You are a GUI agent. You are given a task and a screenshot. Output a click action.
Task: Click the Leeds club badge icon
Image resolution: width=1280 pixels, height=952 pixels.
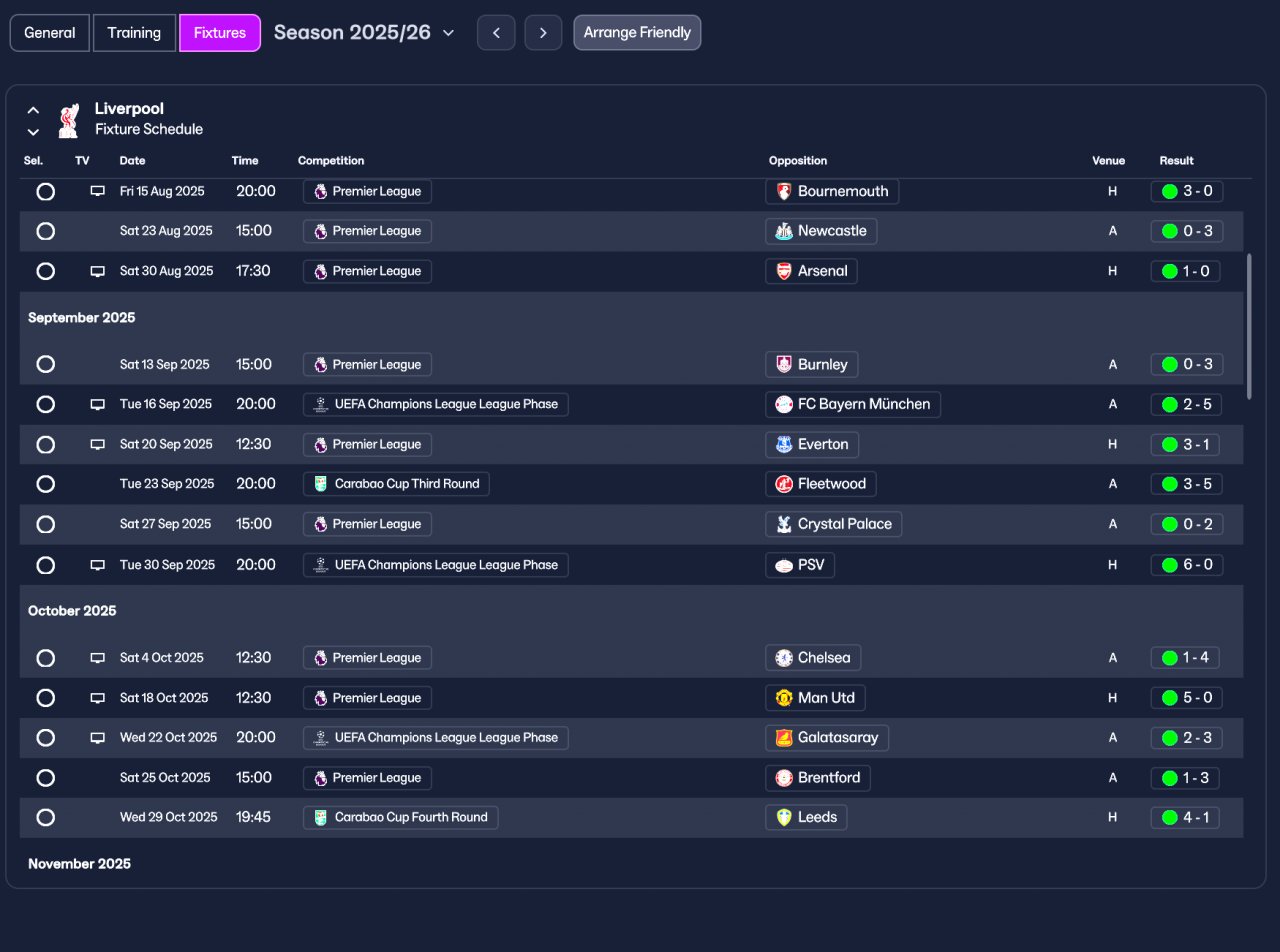pos(784,818)
